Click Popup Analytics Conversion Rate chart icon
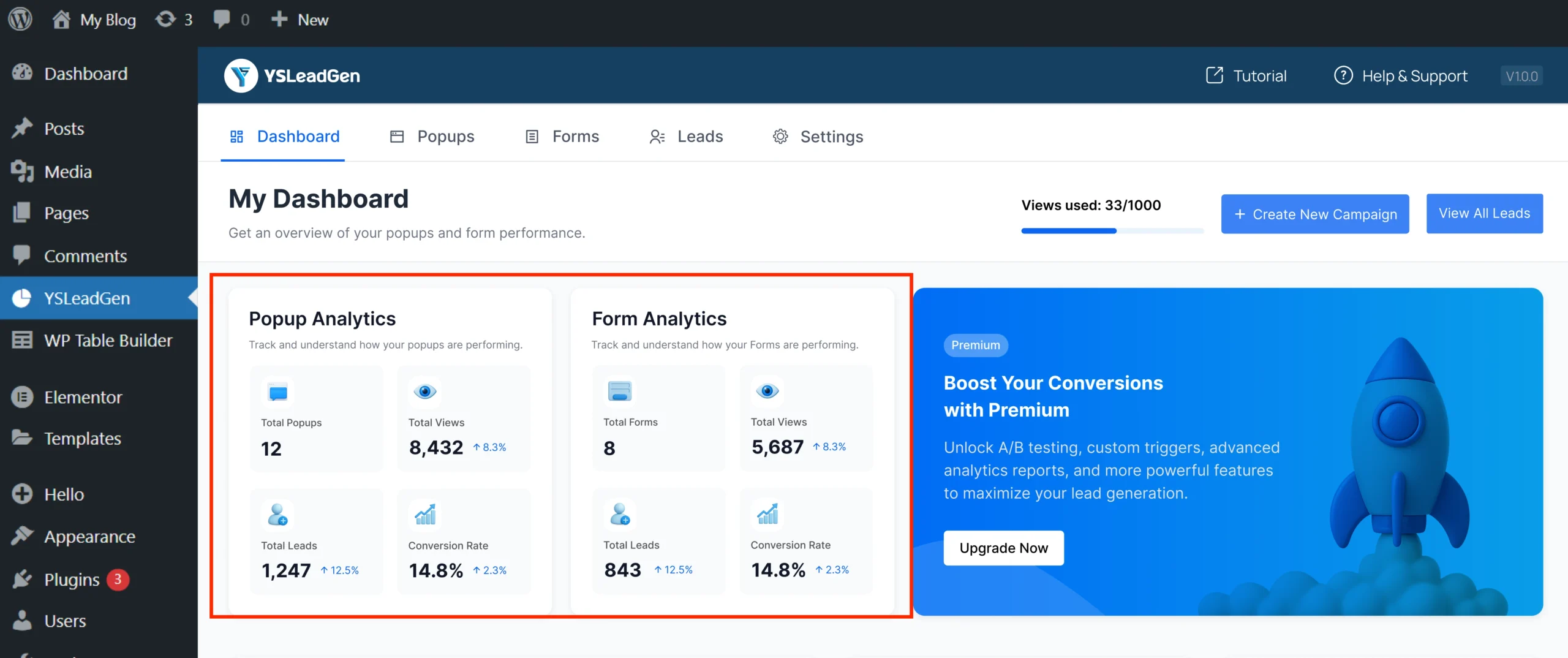The width and height of the screenshot is (1568, 658). pyautogui.click(x=425, y=515)
